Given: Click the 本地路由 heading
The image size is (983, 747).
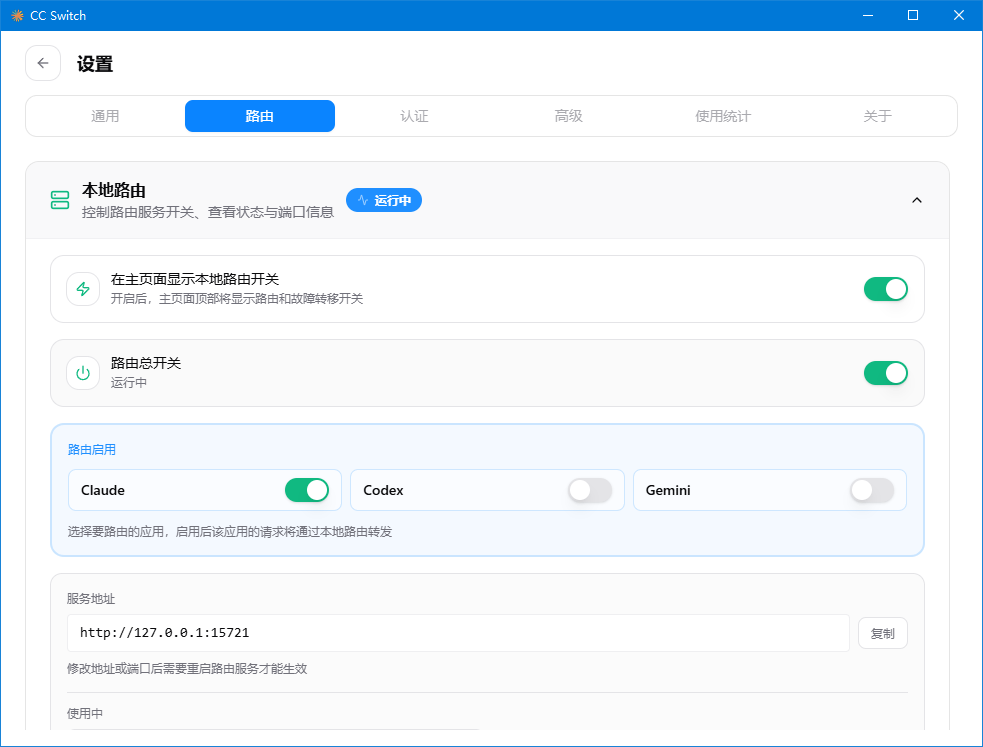Looking at the screenshot, I should point(113,190).
